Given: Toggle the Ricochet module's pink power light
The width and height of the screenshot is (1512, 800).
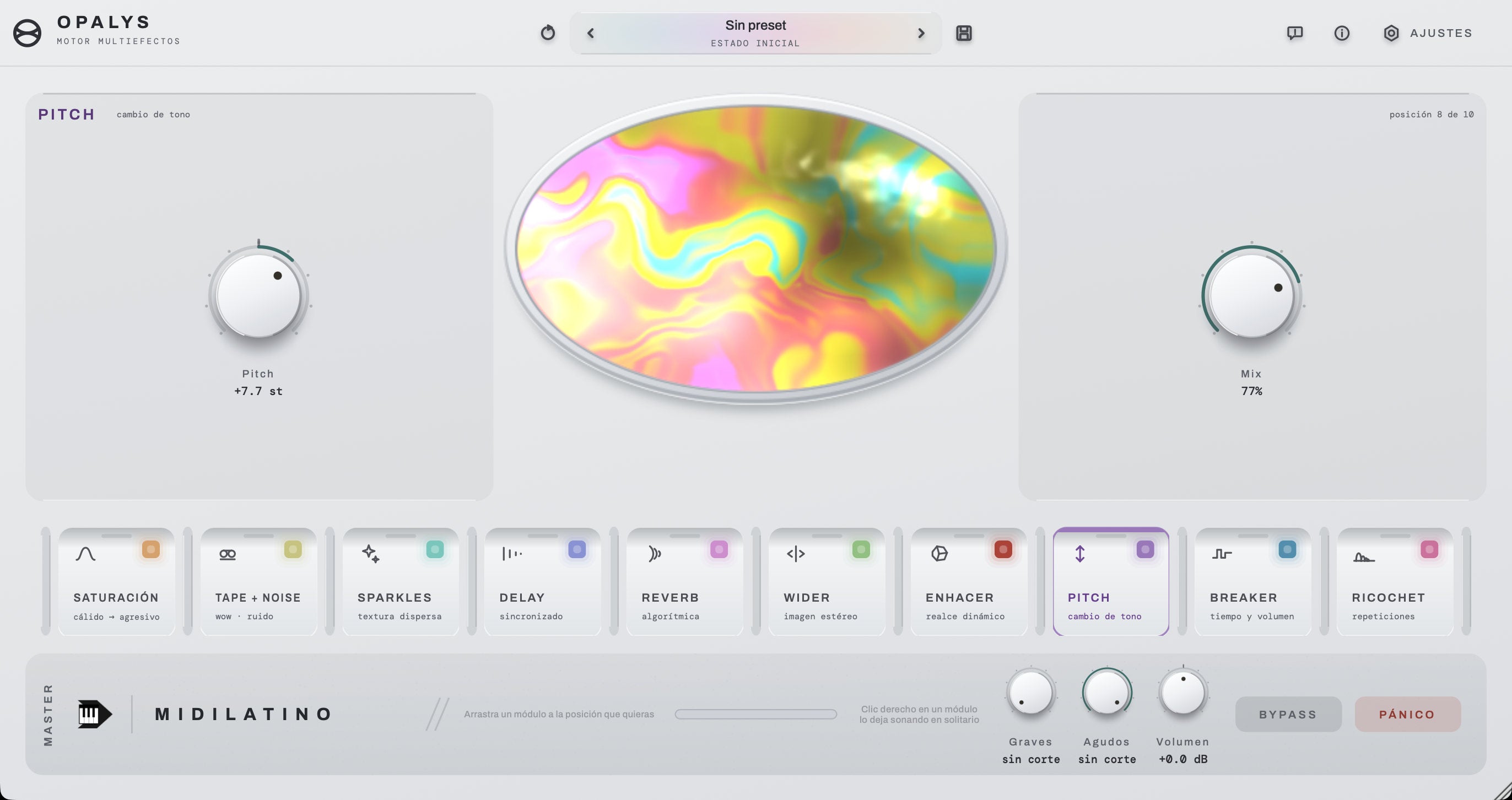Looking at the screenshot, I should pyautogui.click(x=1429, y=549).
